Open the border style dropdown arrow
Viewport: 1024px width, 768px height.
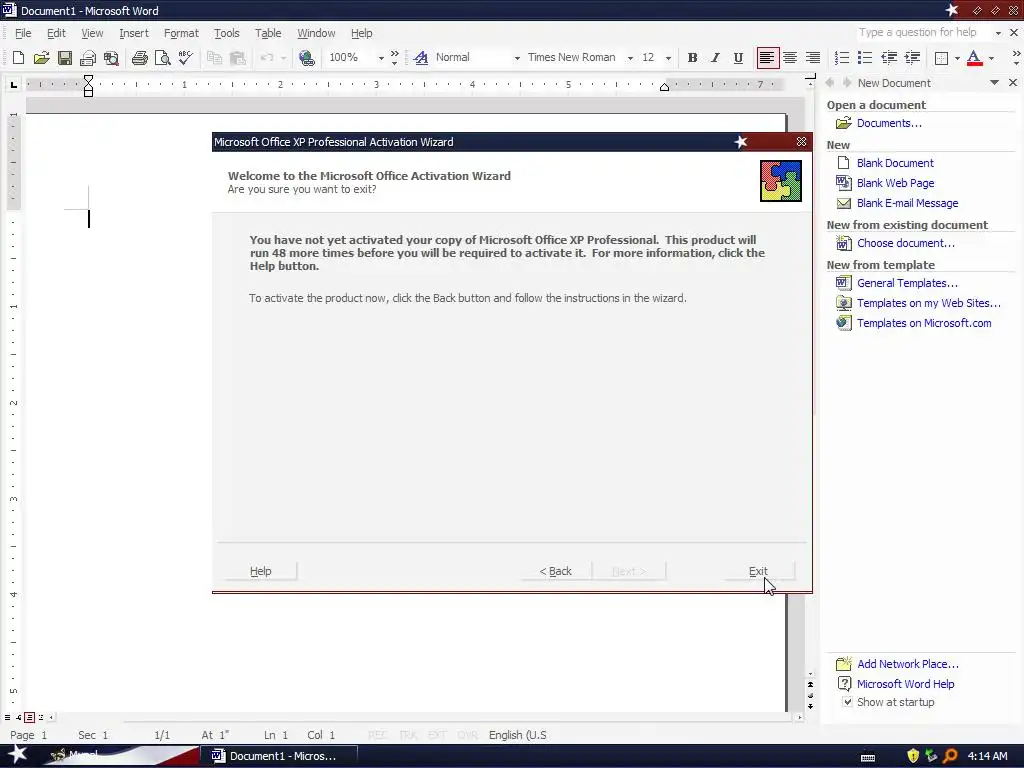957,58
